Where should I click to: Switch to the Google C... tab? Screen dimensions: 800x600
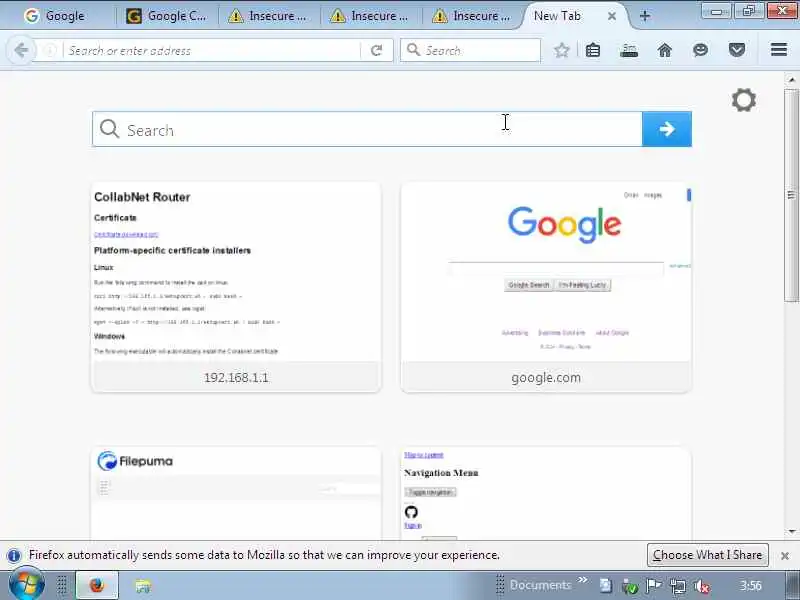pyautogui.click(x=167, y=16)
